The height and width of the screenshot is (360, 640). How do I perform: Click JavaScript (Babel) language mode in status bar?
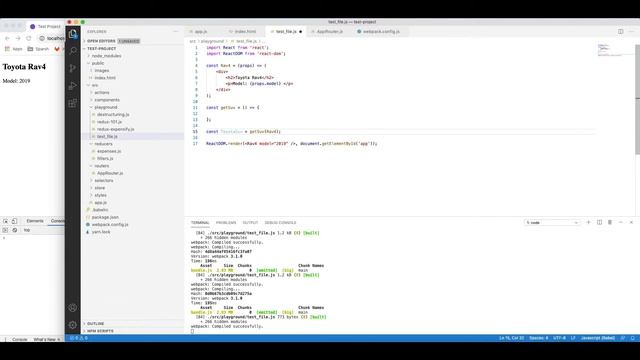click(598, 338)
